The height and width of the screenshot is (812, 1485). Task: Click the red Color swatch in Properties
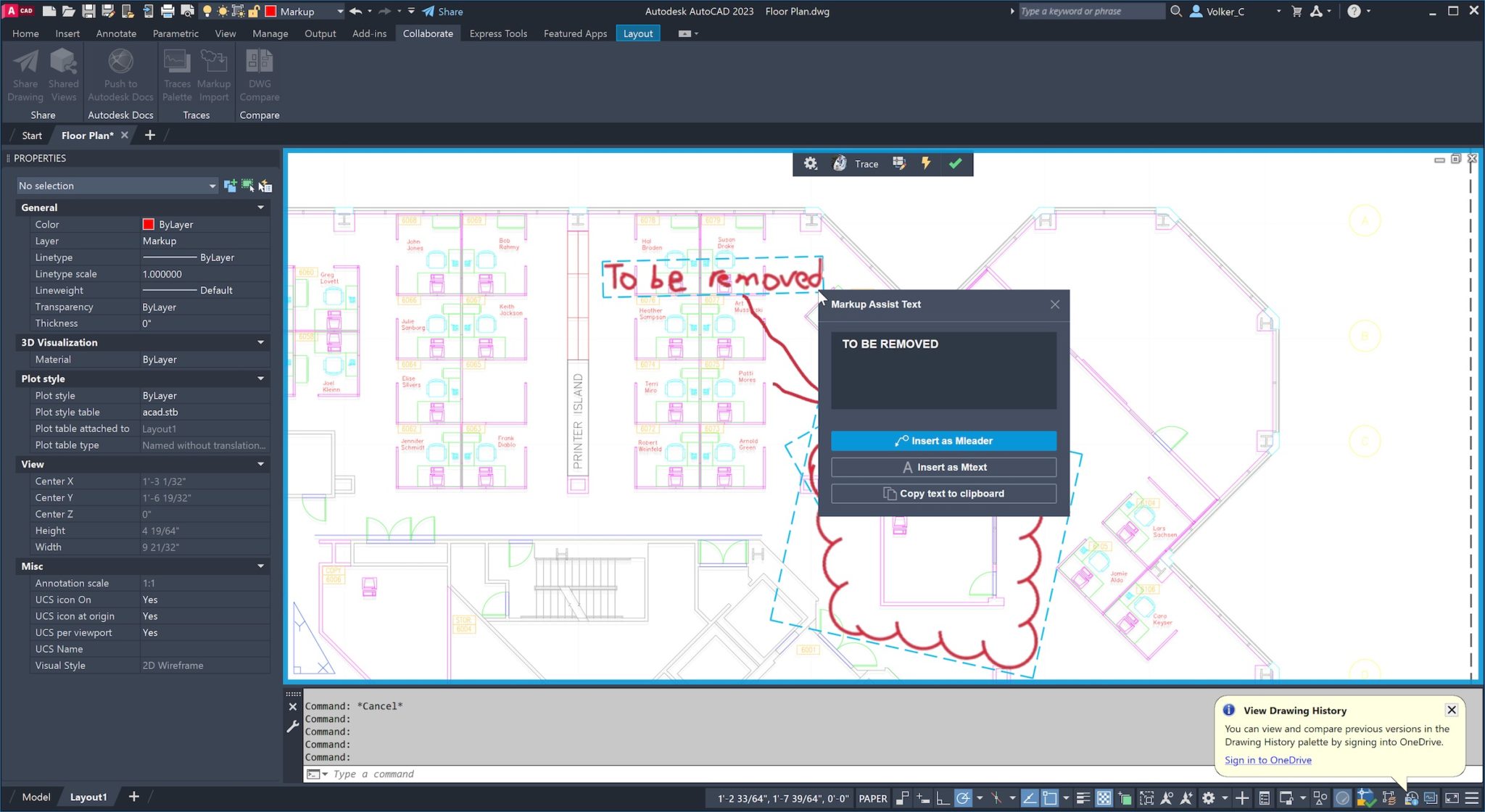point(148,224)
